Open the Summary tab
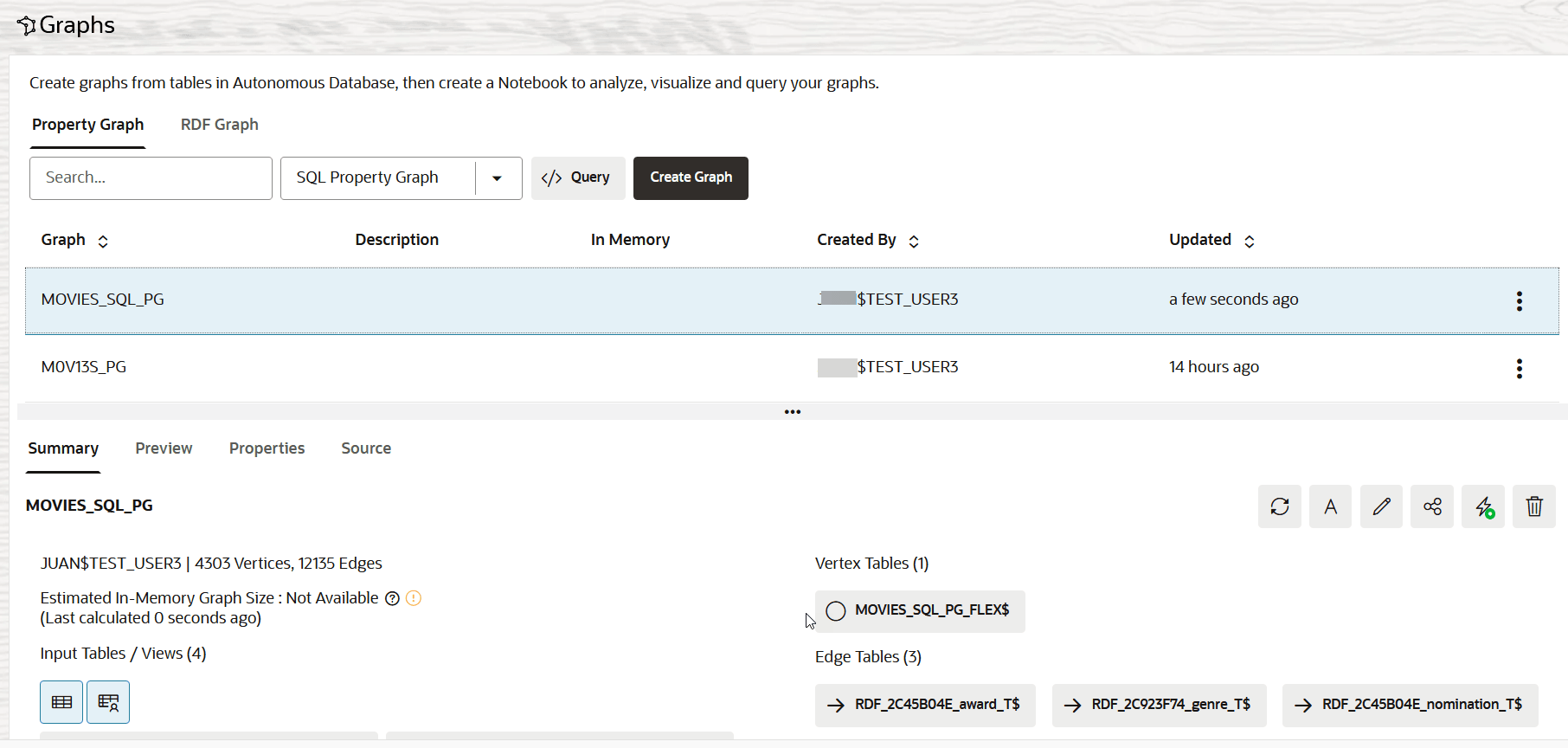 63,448
